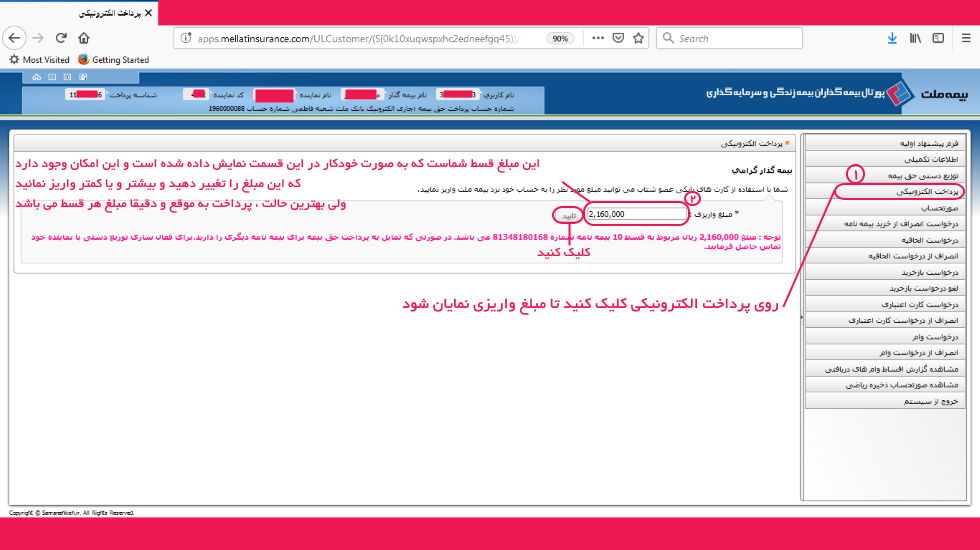Screen dimensions: 980x550
Task: Toggle the Firefox sidebar icon
Action: tap(938, 38)
